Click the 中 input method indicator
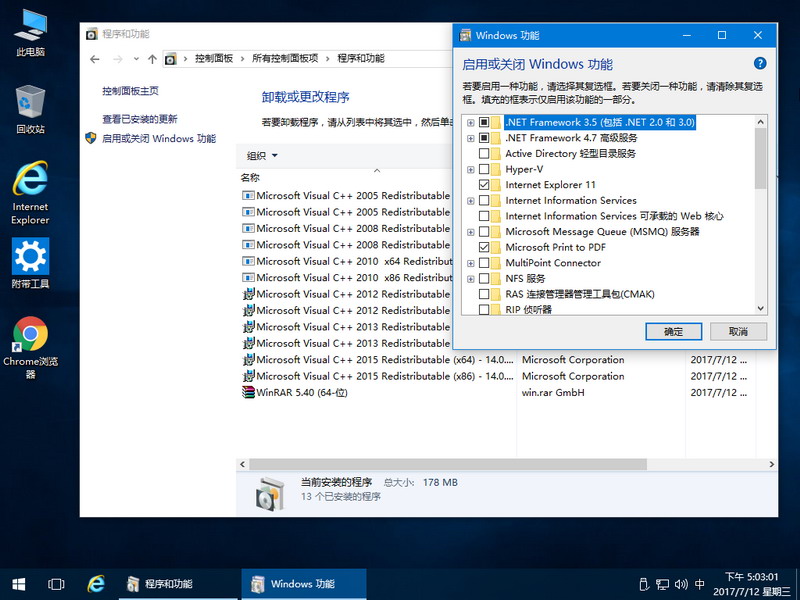This screenshot has height=600, width=800. click(699, 584)
